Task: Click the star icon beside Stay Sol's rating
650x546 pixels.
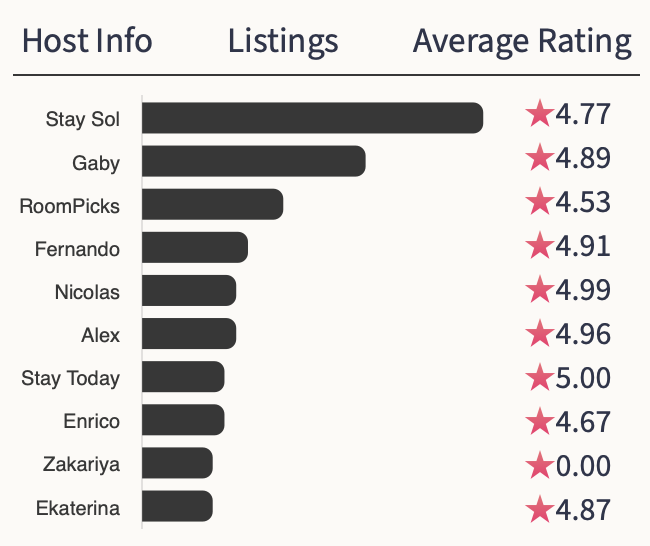Action: click(539, 115)
